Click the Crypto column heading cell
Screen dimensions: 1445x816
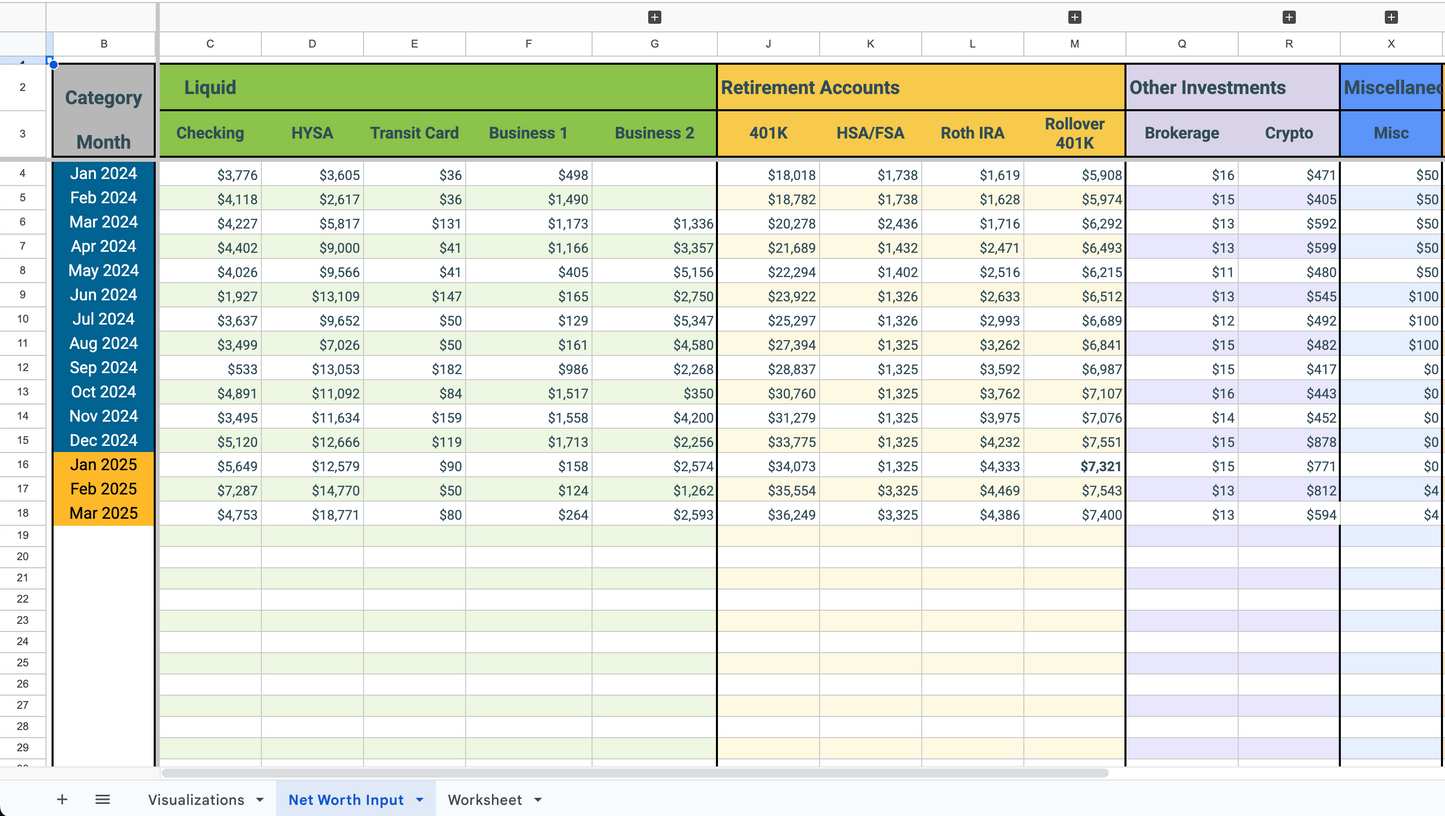pos(1289,133)
